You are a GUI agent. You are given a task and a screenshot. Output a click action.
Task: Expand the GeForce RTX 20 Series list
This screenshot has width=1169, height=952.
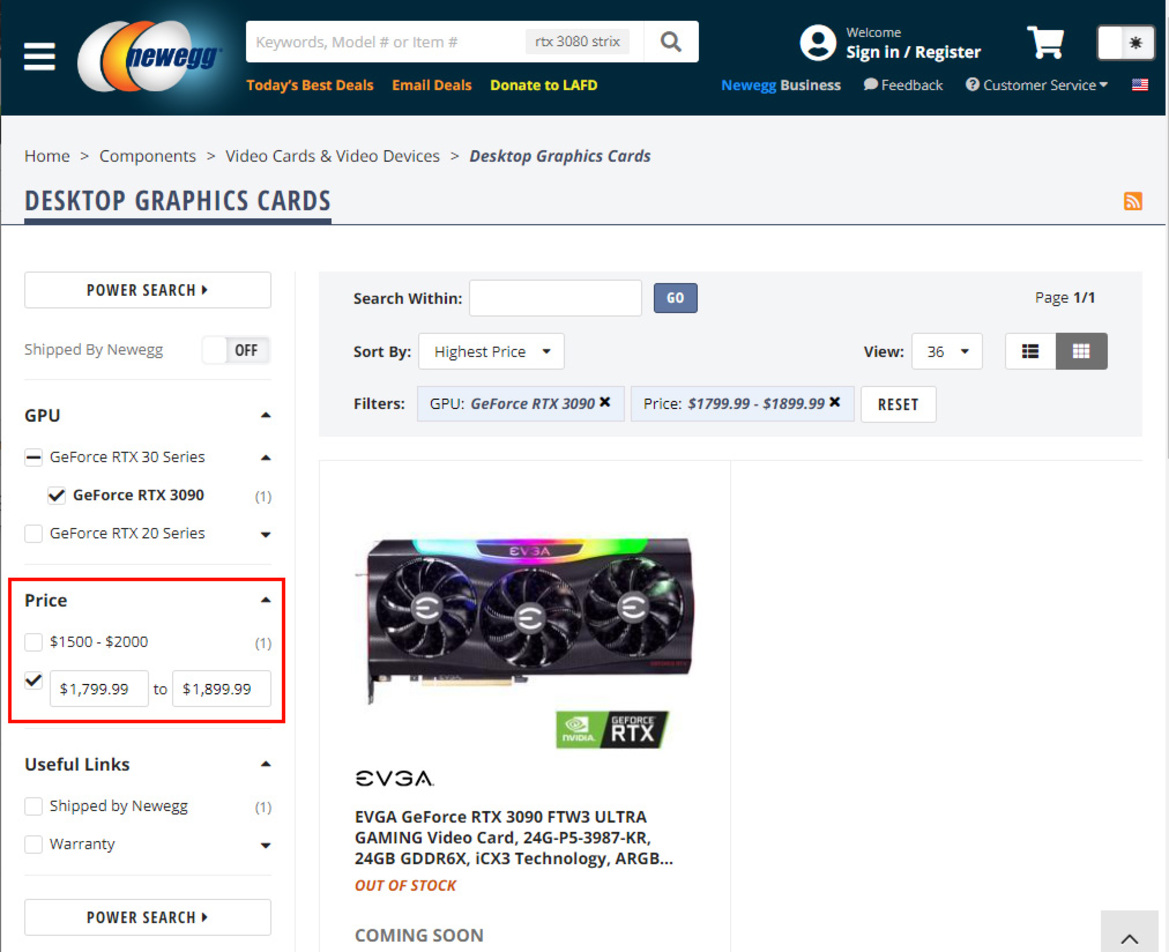pos(265,535)
